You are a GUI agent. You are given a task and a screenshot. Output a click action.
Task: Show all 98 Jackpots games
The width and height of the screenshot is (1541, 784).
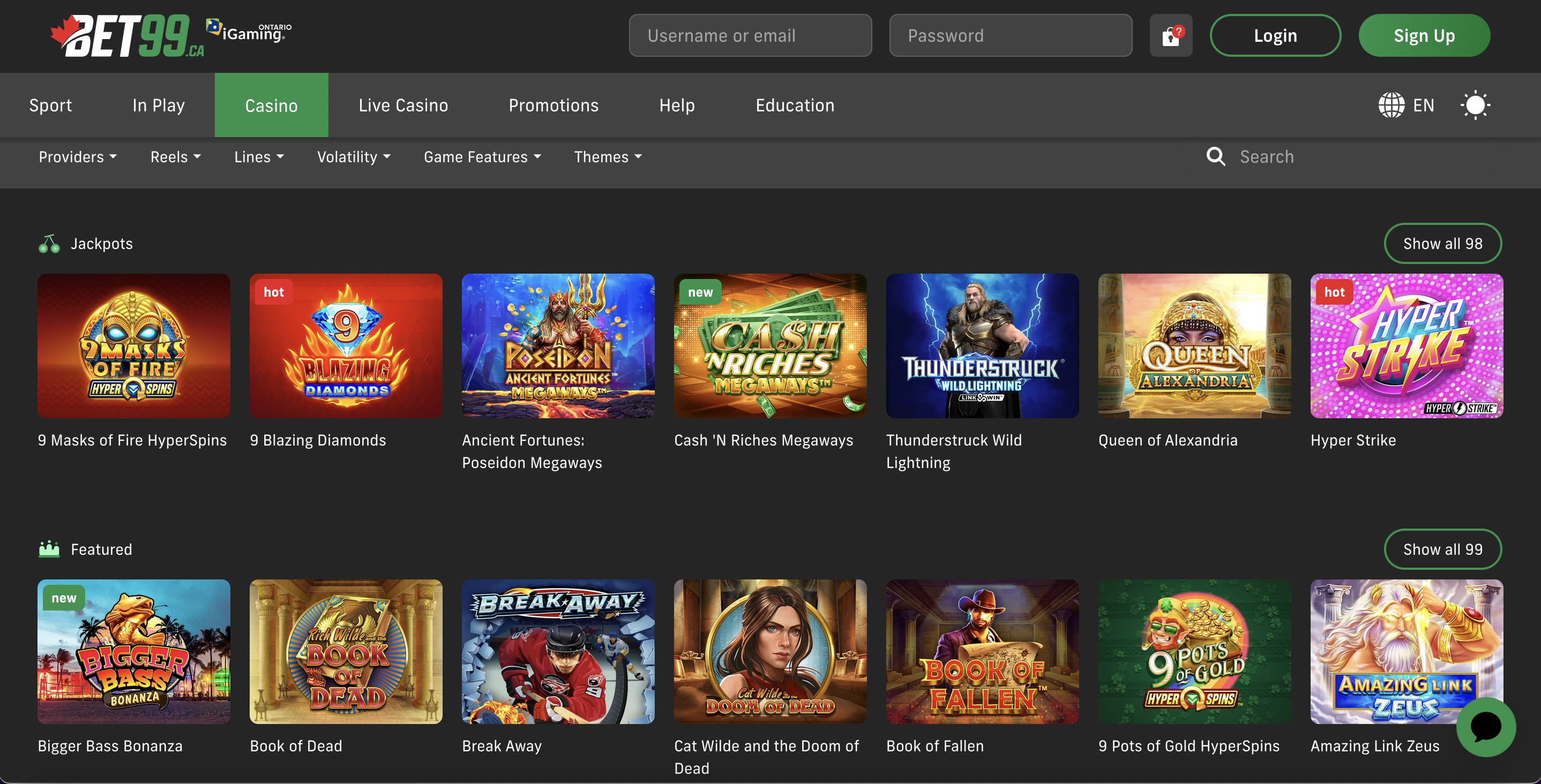[1442, 243]
